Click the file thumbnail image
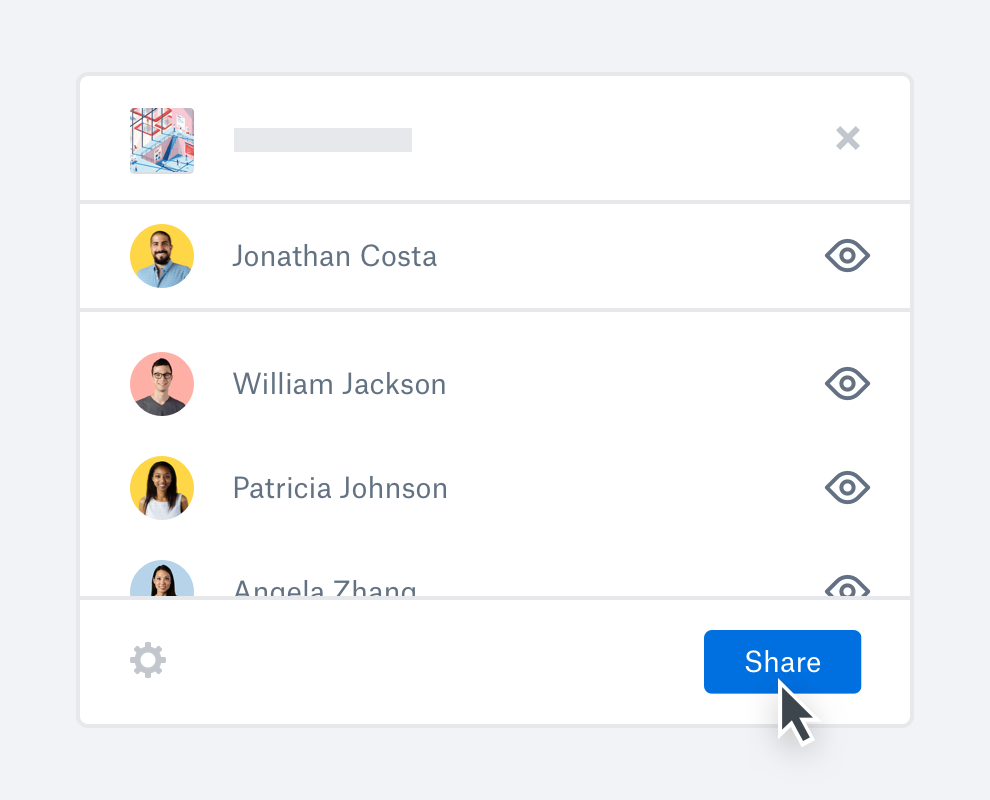Viewport: 990px width, 800px height. [x=162, y=140]
